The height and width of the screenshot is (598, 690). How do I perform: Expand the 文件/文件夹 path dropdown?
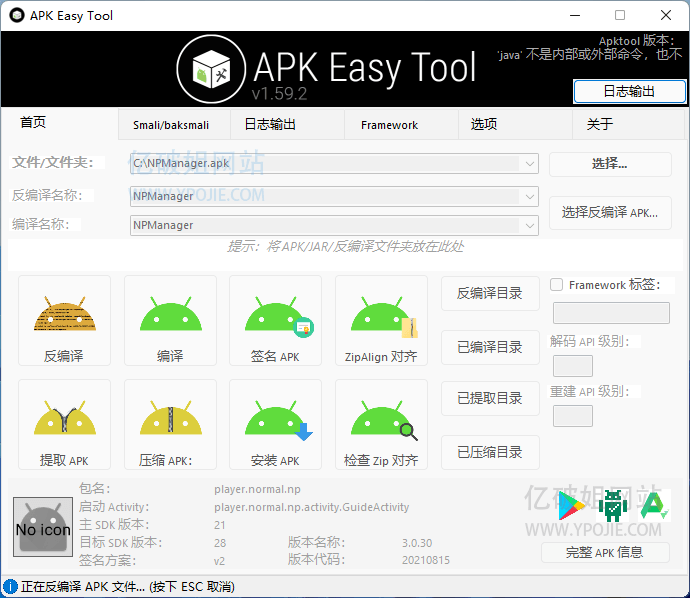pyautogui.click(x=530, y=164)
